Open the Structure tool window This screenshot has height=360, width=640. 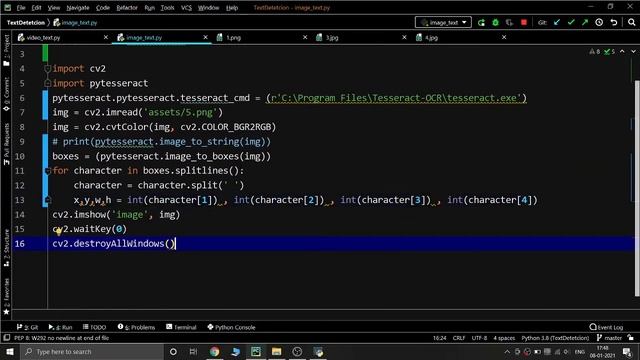click(6, 248)
